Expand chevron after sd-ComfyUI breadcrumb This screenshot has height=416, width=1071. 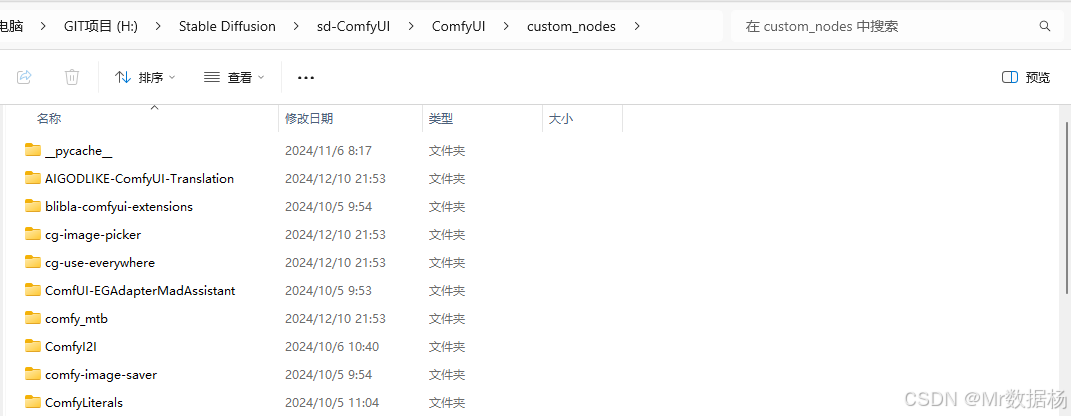(411, 27)
